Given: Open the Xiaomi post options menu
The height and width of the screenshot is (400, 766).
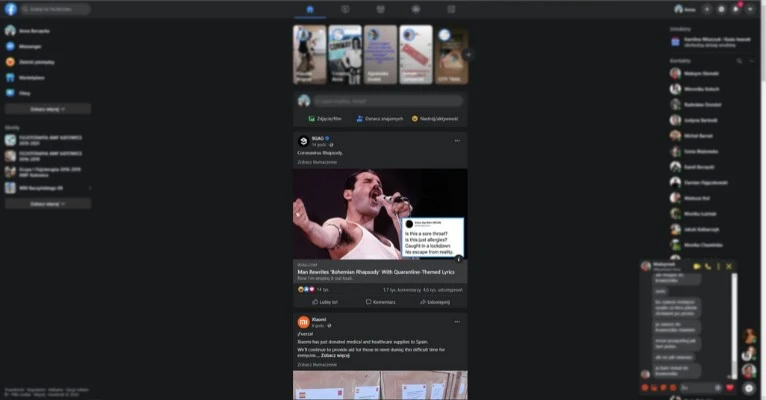Looking at the screenshot, I should point(457,321).
